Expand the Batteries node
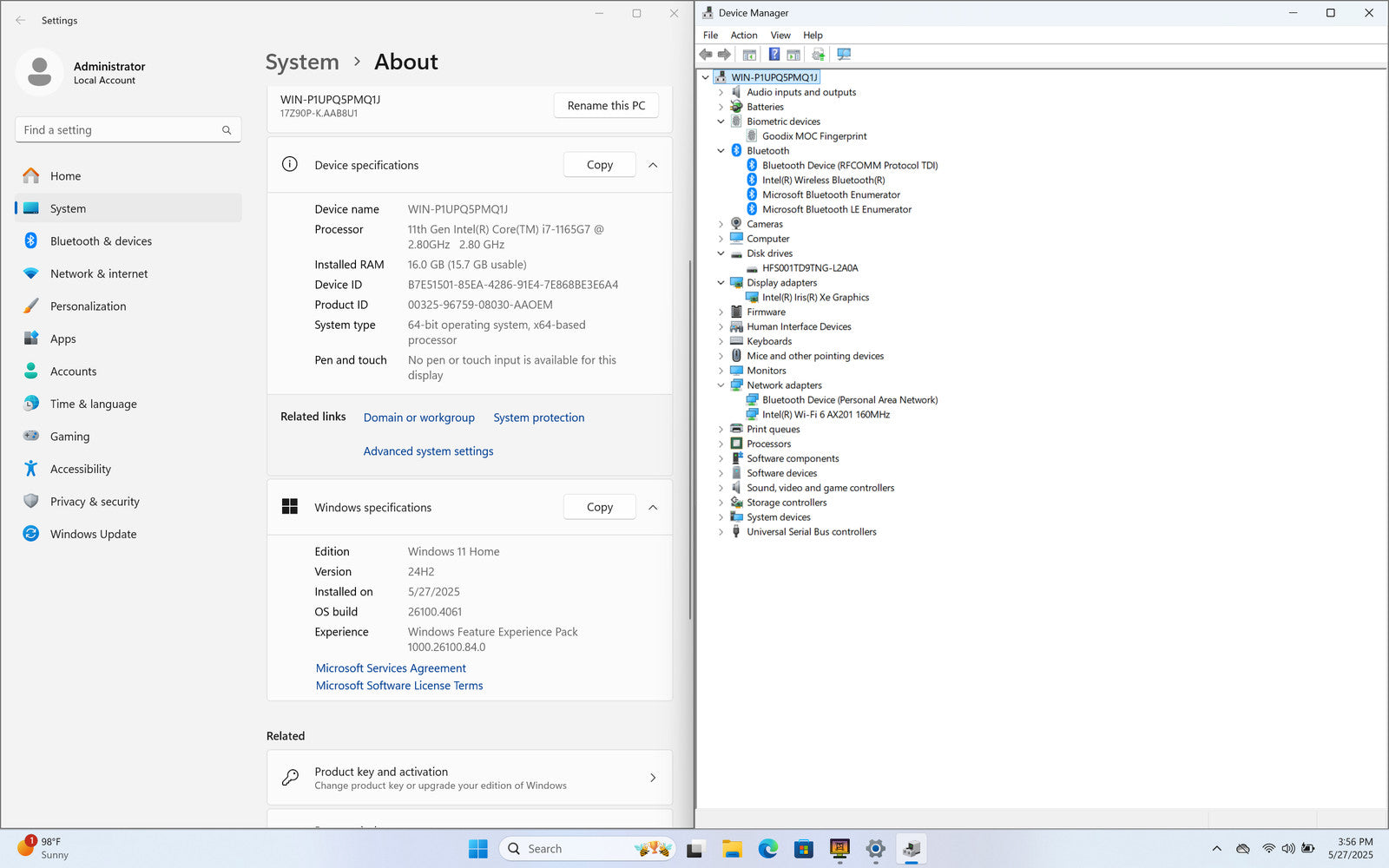Image resolution: width=1389 pixels, height=868 pixels. pyautogui.click(x=721, y=107)
